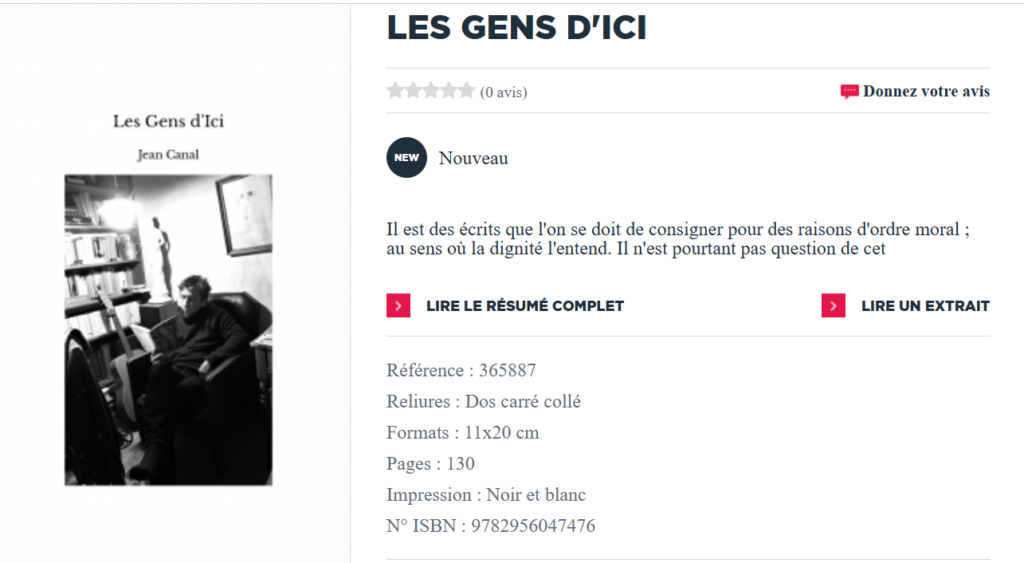Screen dimensions: 1024x563
Task: Click the (0 avis) review count
Action: (504, 93)
